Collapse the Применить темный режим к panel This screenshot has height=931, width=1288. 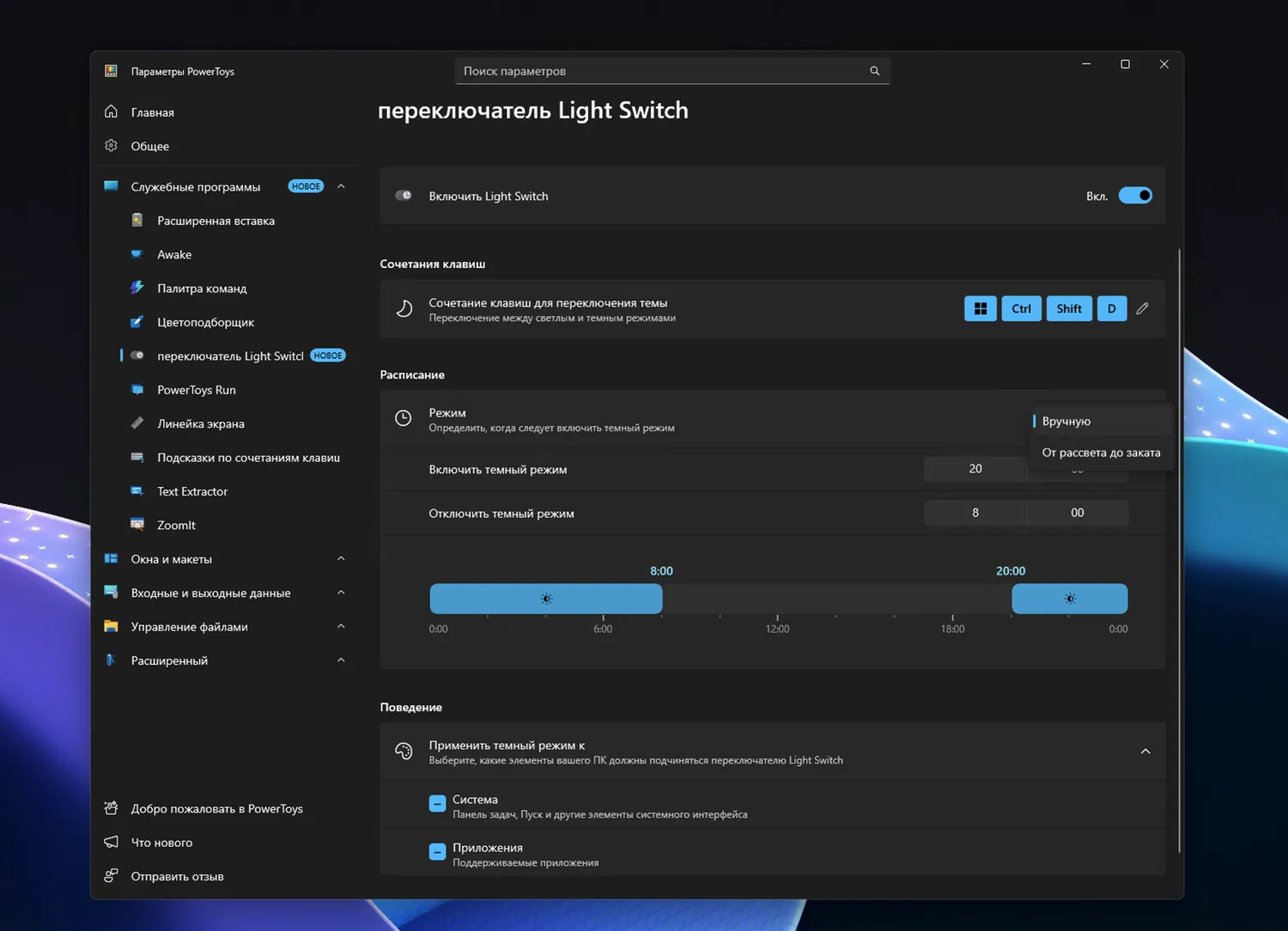(1145, 751)
